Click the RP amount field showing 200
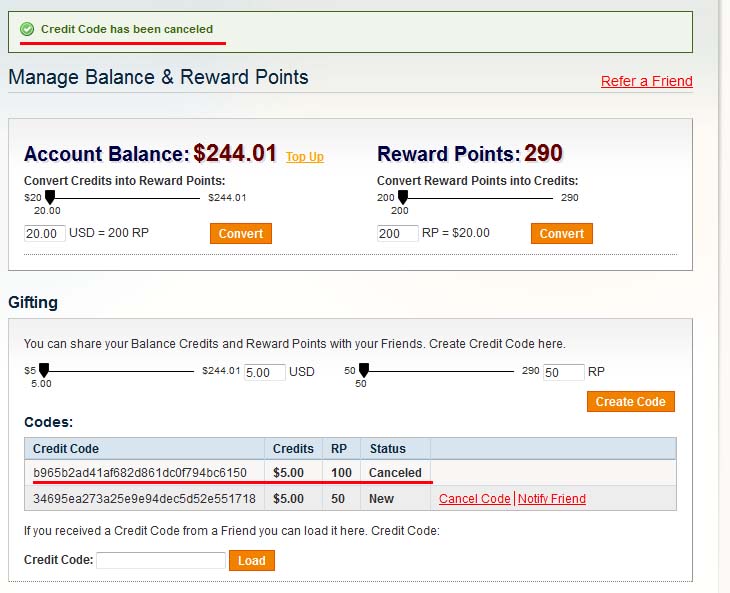This screenshot has width=730, height=593. click(x=398, y=233)
